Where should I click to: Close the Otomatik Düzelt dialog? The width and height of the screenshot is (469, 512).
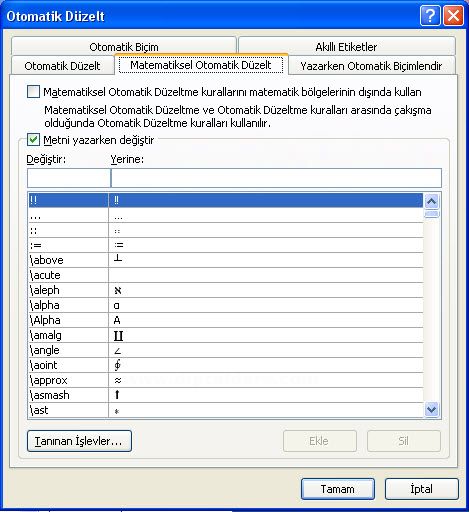(453, 15)
